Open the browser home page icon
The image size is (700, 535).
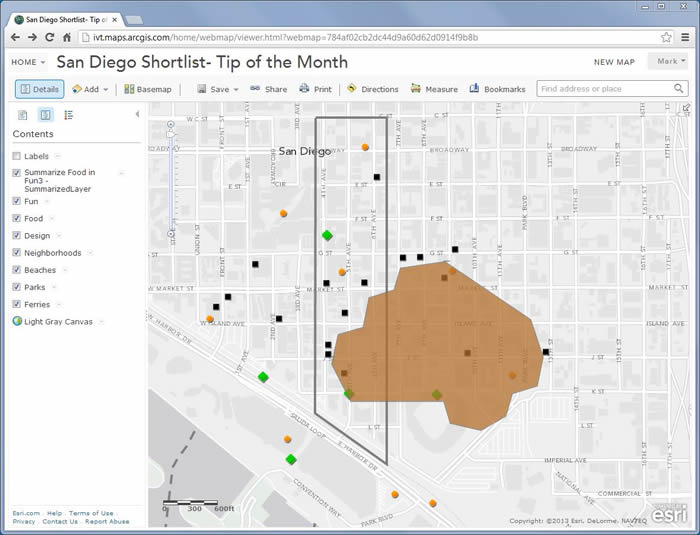(x=67, y=38)
